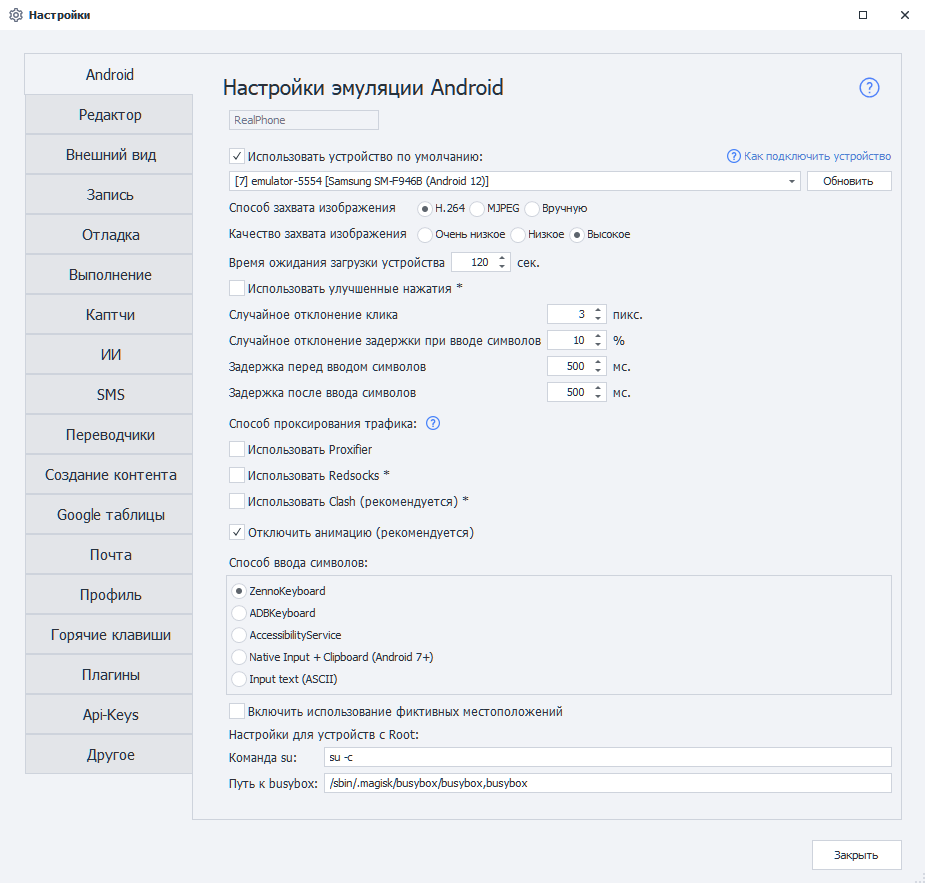Open the default device dropdown list
The height and width of the screenshot is (883, 925).
coord(792,181)
